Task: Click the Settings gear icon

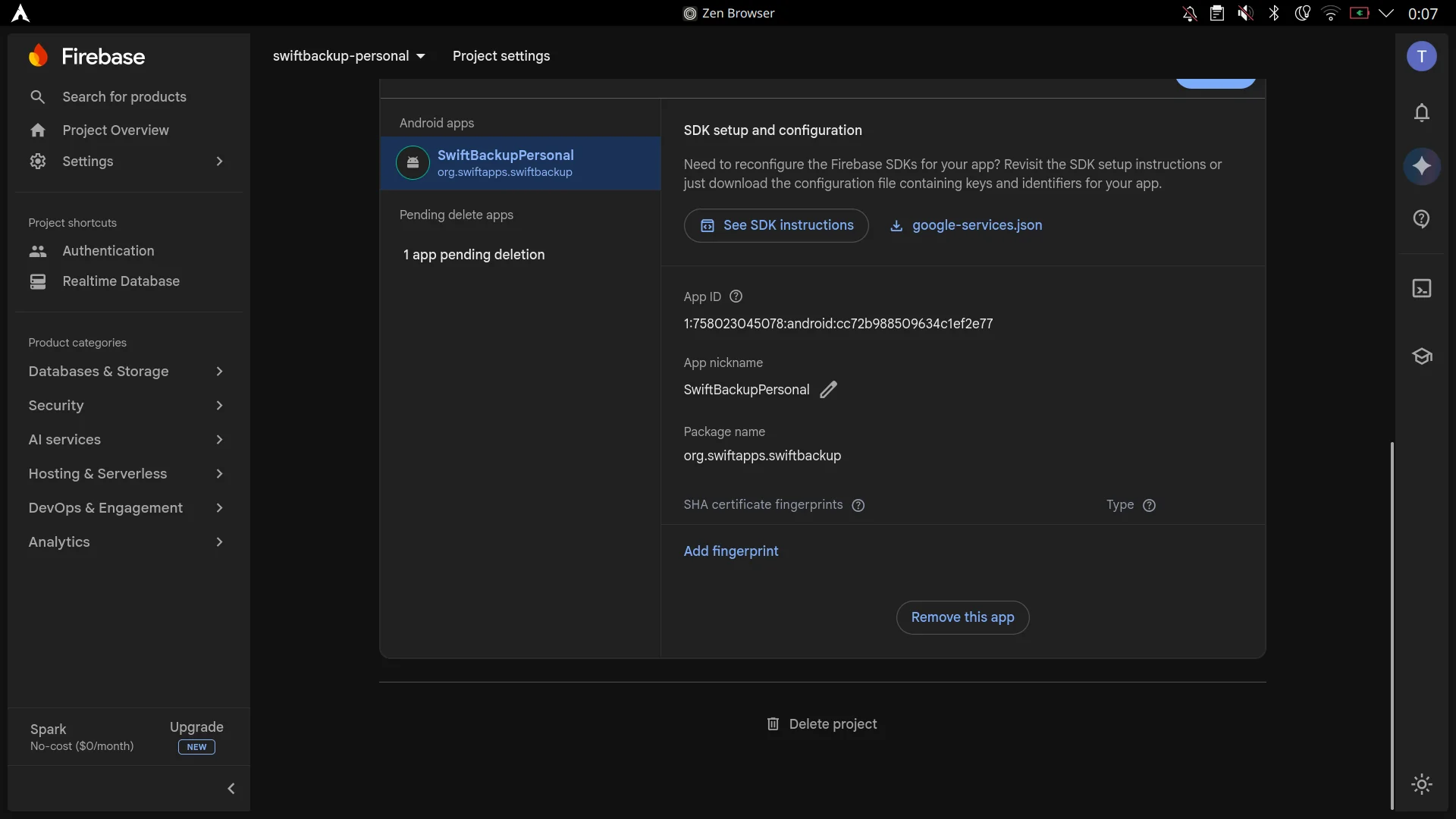Action: click(38, 162)
